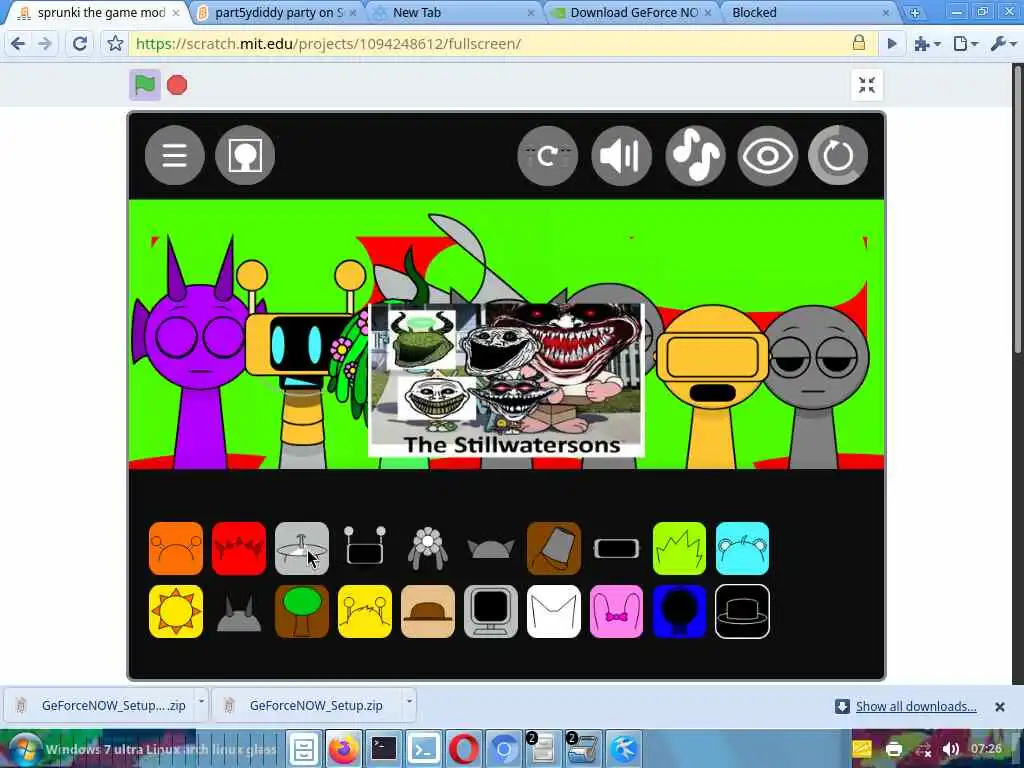Open the Start menu orb
Image resolution: width=1024 pixels, height=768 pixels.
[x=25, y=748]
